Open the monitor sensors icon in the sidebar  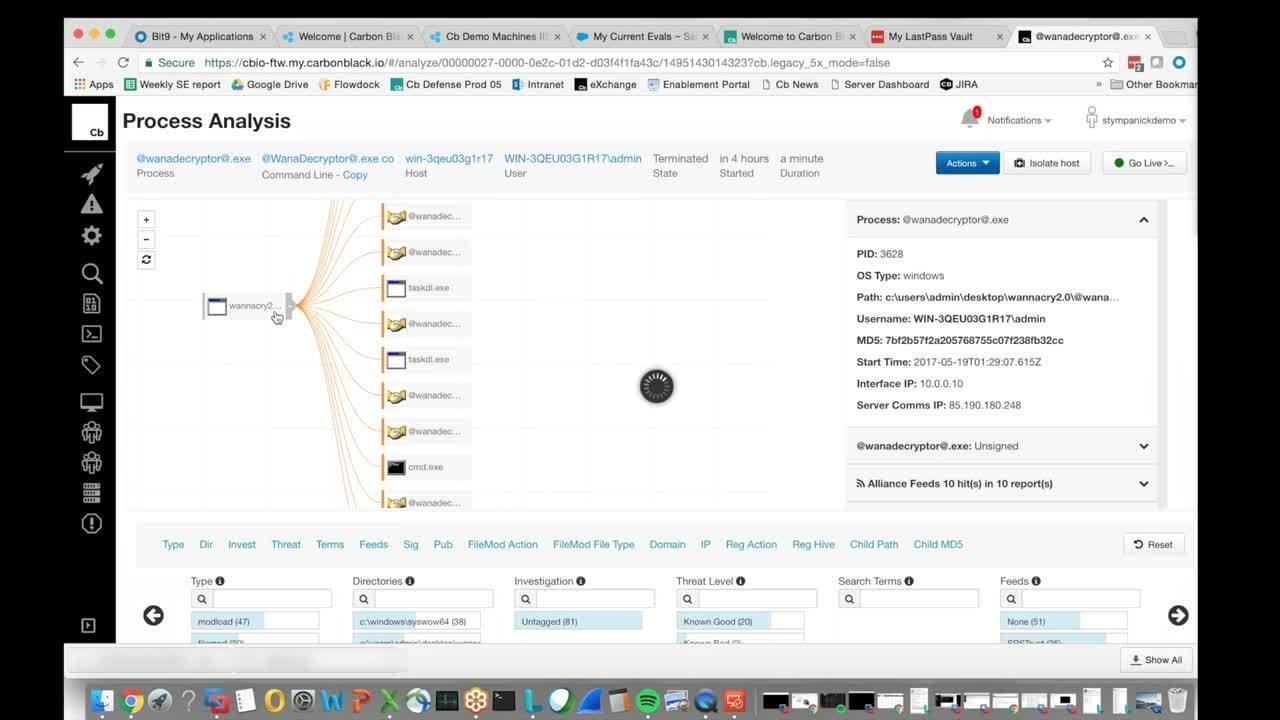91,402
